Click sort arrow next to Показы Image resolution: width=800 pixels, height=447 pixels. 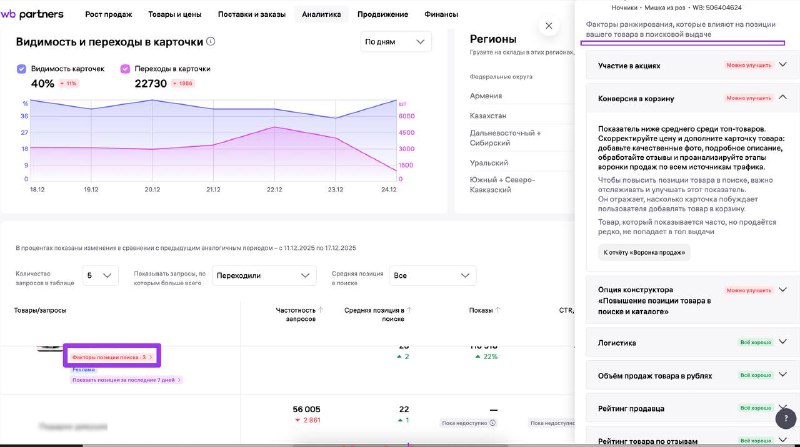[499, 310]
